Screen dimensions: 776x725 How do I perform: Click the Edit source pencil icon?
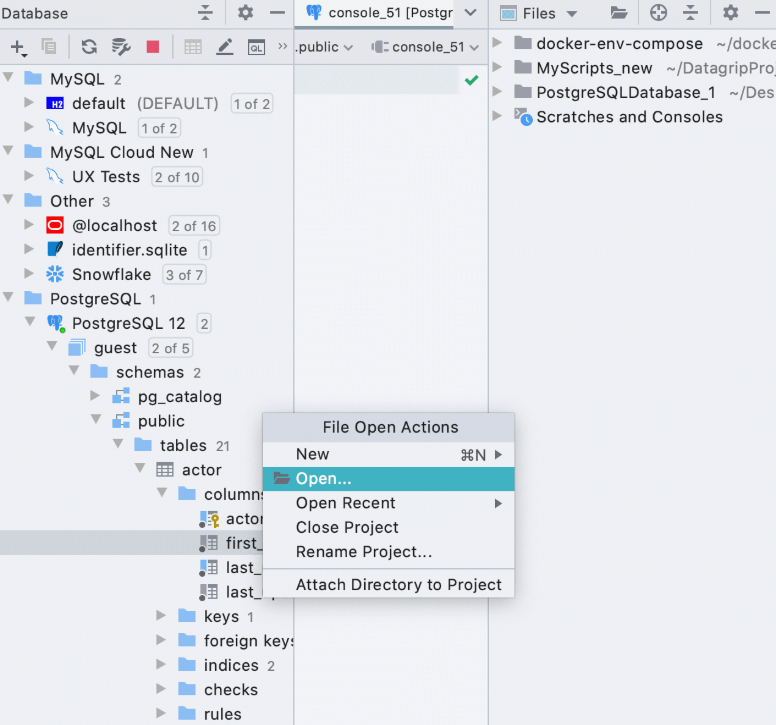tap(225, 47)
